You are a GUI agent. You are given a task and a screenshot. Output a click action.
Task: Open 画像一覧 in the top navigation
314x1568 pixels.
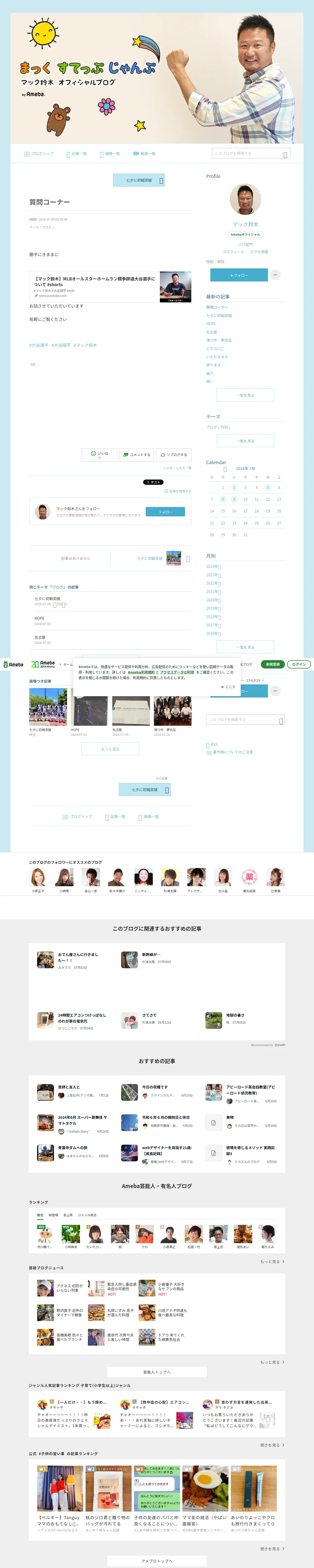click(x=110, y=153)
